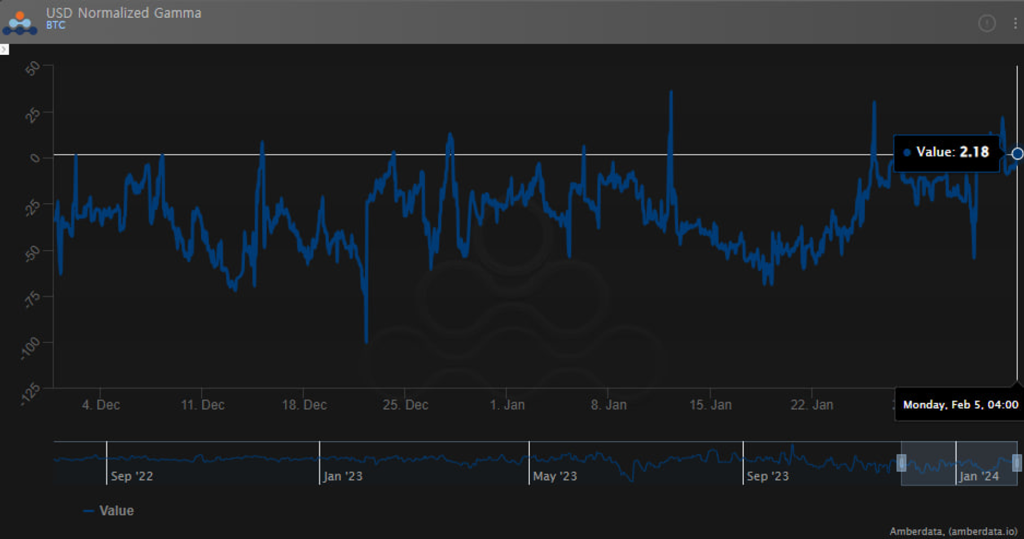Screen dimensions: 1024x539
Task: Click May '23 in the navigator
Action: (x=554, y=476)
